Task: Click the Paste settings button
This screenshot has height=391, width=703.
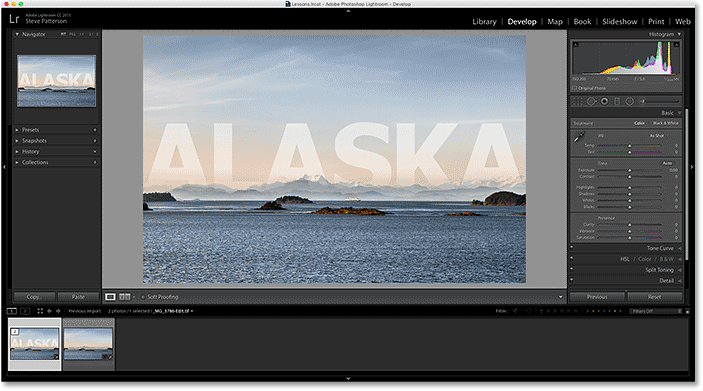Action: point(78,297)
